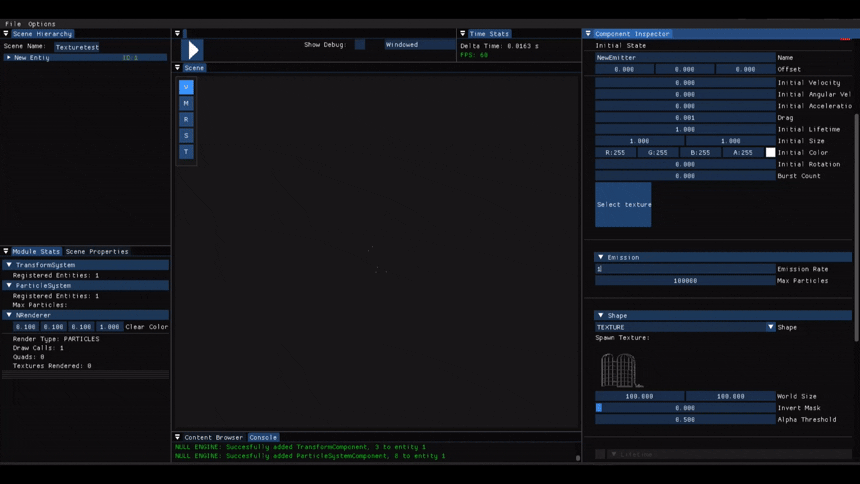Image resolution: width=860 pixels, height=484 pixels.
Task: Click the Console panel scrollbar
Action: tap(578, 458)
